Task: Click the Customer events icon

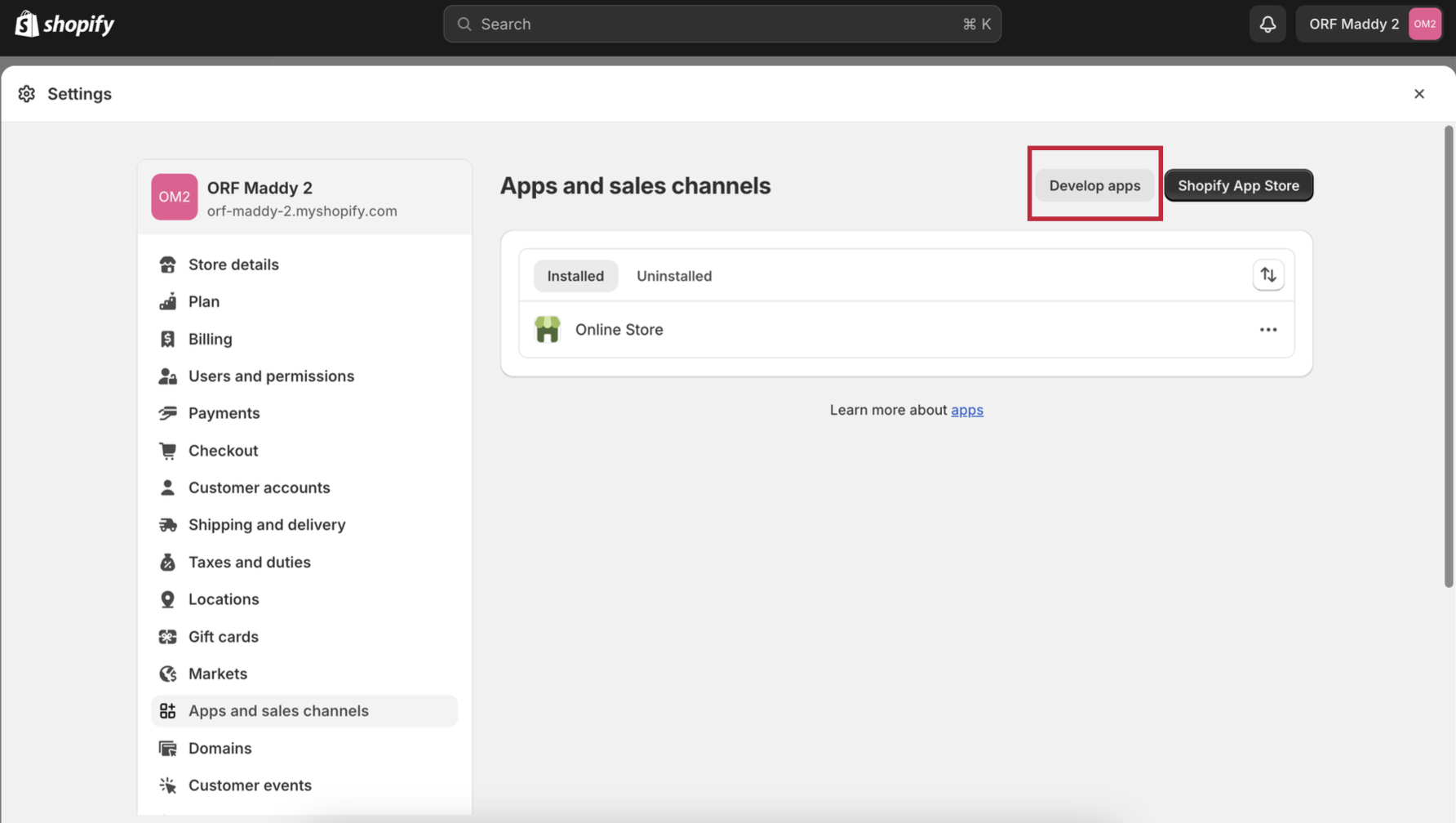Action: point(167,785)
